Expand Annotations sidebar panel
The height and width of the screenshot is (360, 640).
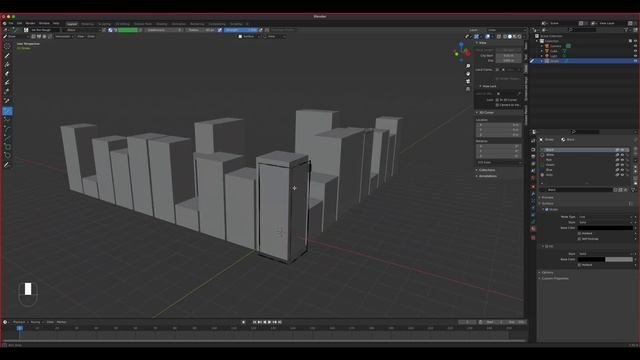click(487, 176)
